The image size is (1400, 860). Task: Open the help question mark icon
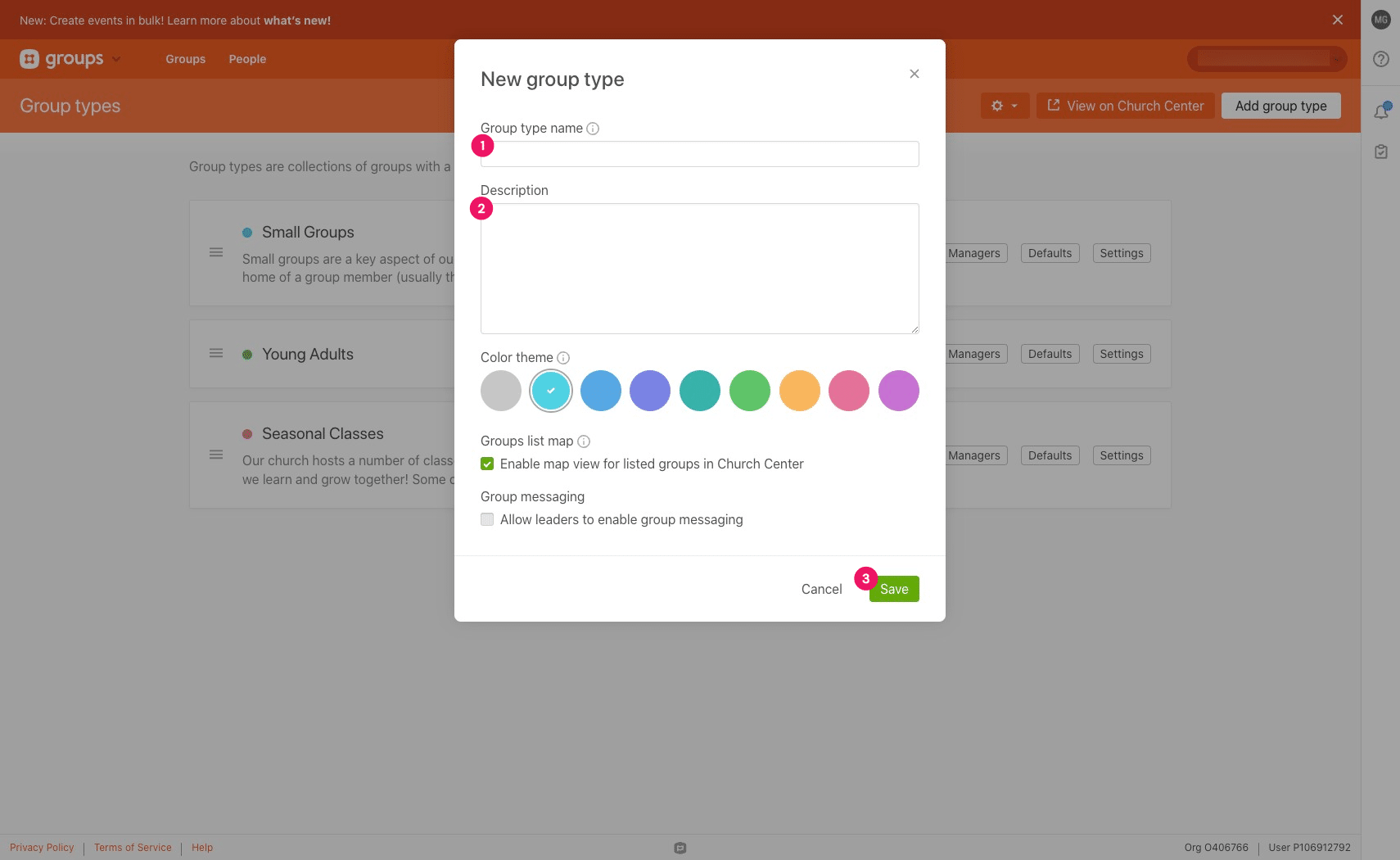click(x=1381, y=59)
